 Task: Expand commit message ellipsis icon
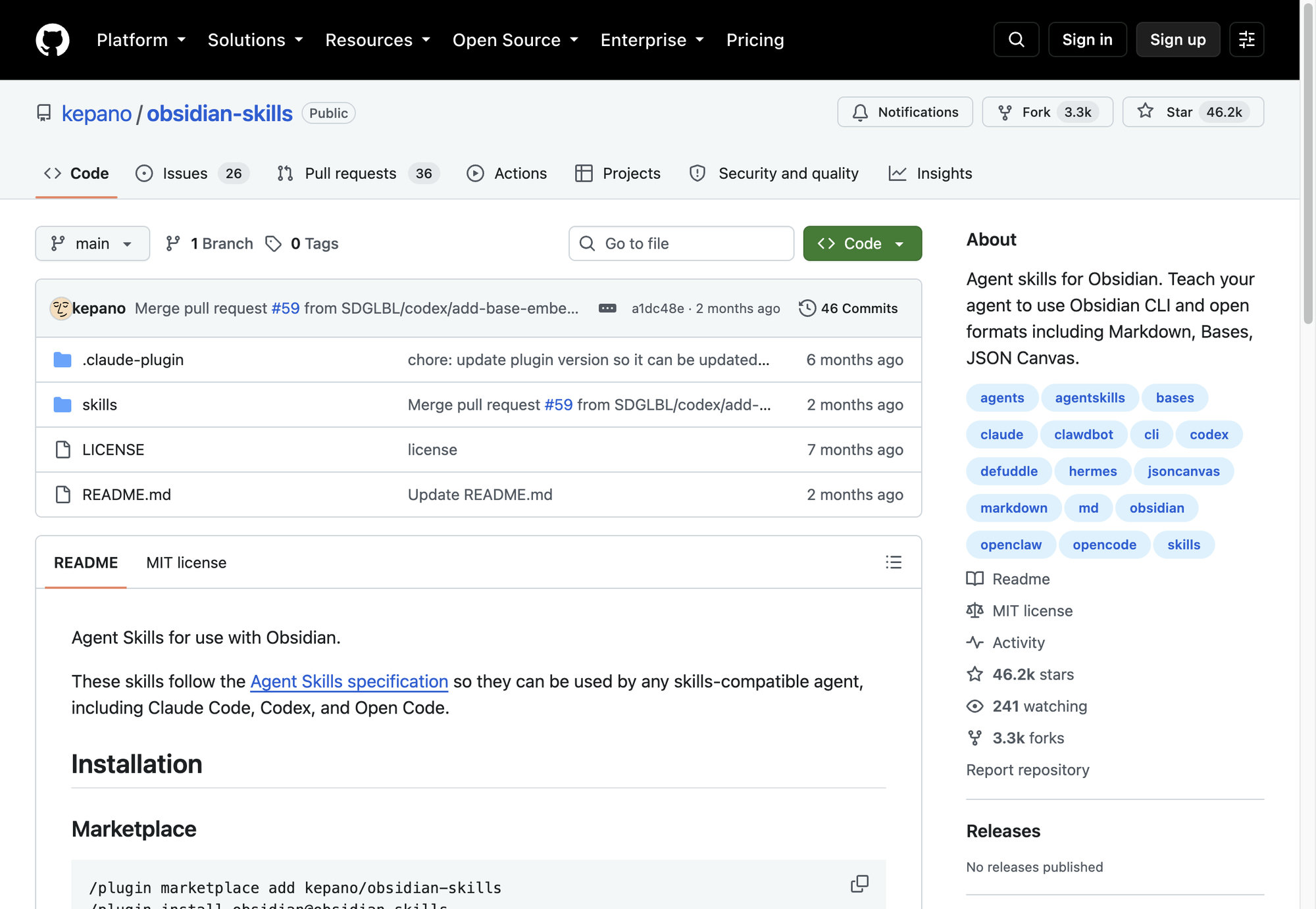click(x=607, y=308)
